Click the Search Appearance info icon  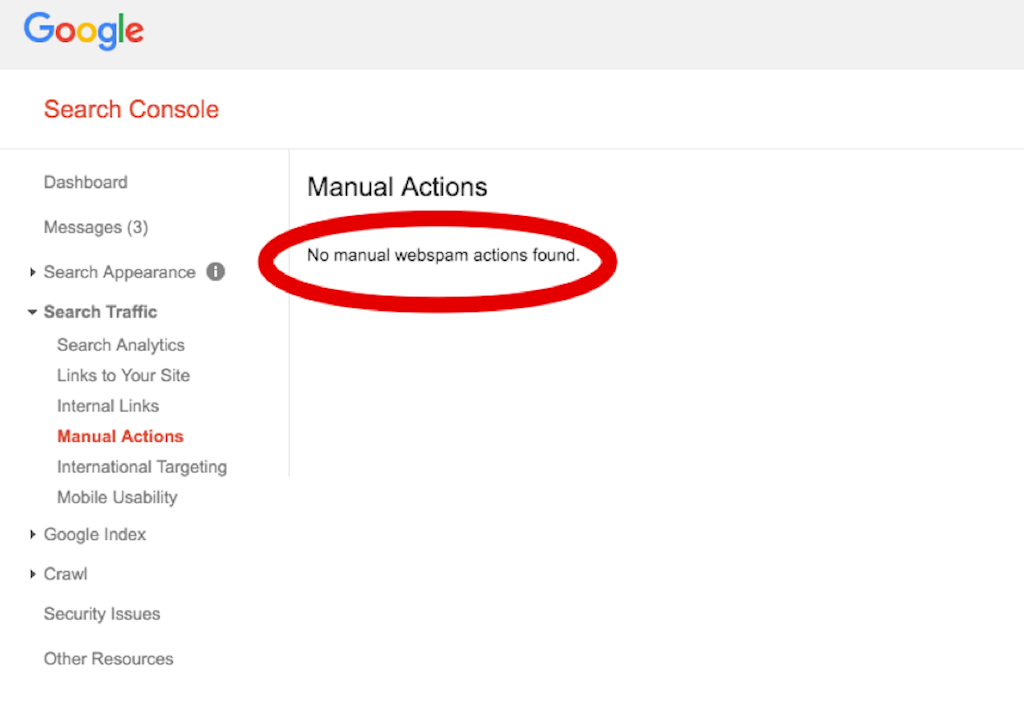[x=215, y=272]
